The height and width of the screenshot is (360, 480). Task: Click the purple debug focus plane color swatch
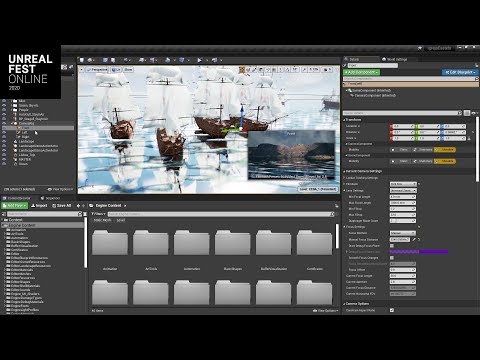(419, 252)
